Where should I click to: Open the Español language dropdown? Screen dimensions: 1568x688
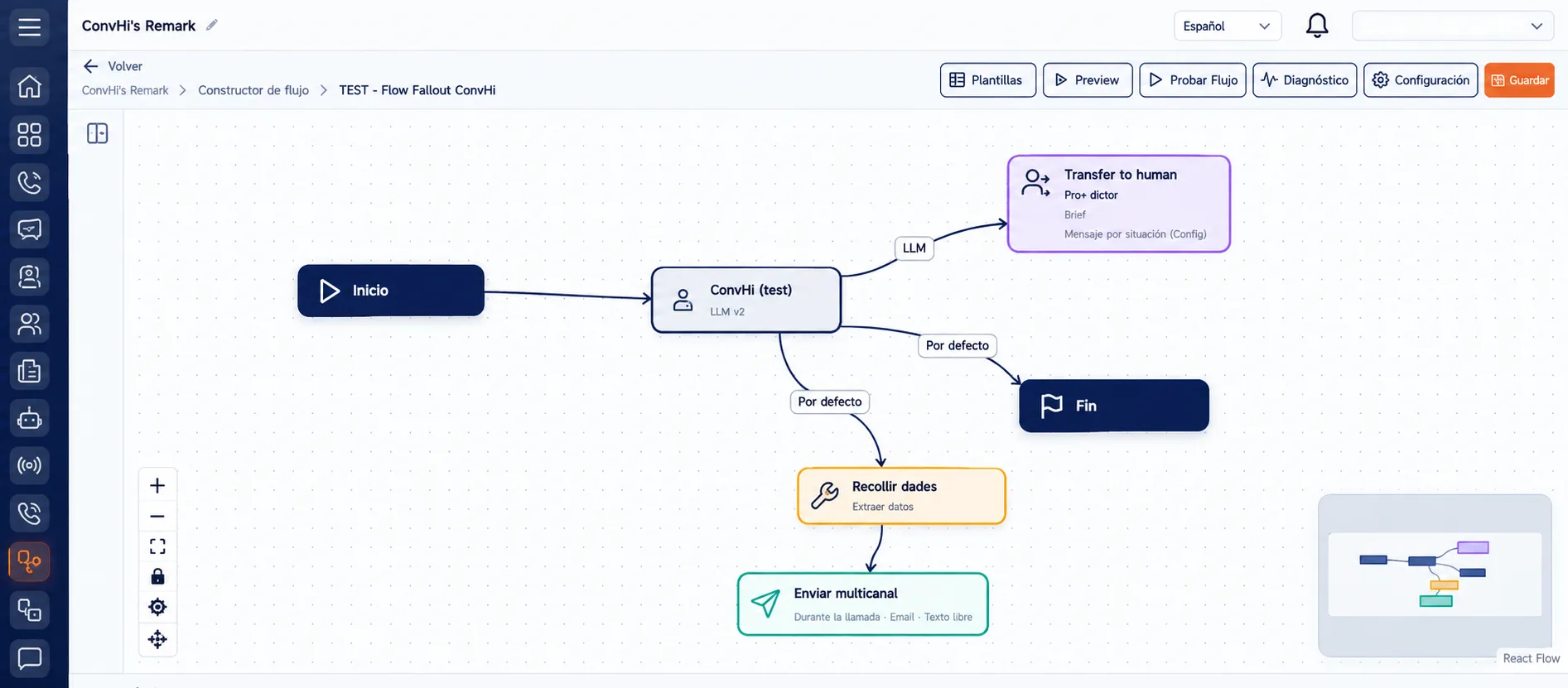(x=1227, y=26)
